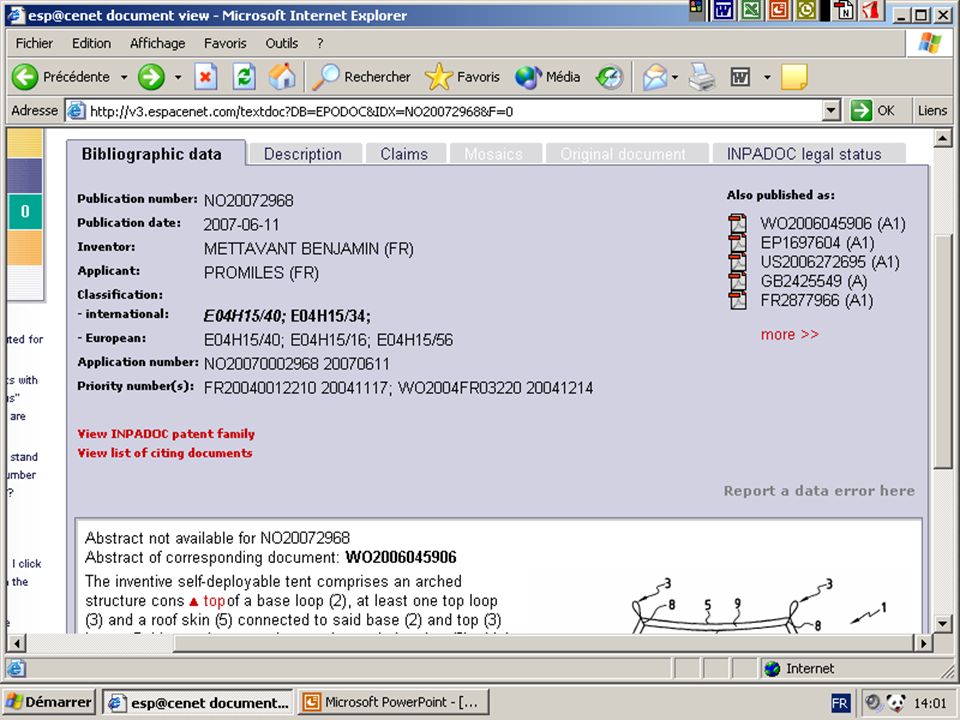The image size is (960, 720).
Task: Switch to Microsoft PowerPoint taskbar button
Action: [x=393, y=702]
